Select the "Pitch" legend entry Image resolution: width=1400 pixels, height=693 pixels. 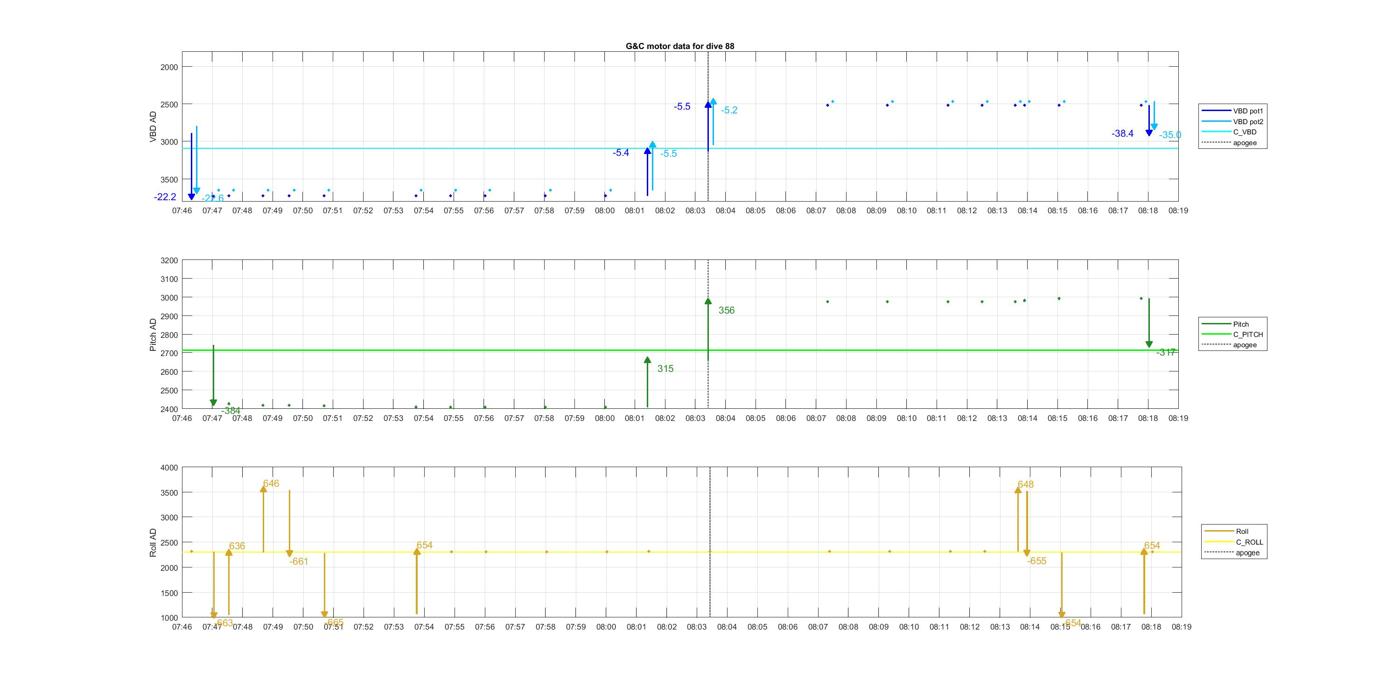[1233, 324]
